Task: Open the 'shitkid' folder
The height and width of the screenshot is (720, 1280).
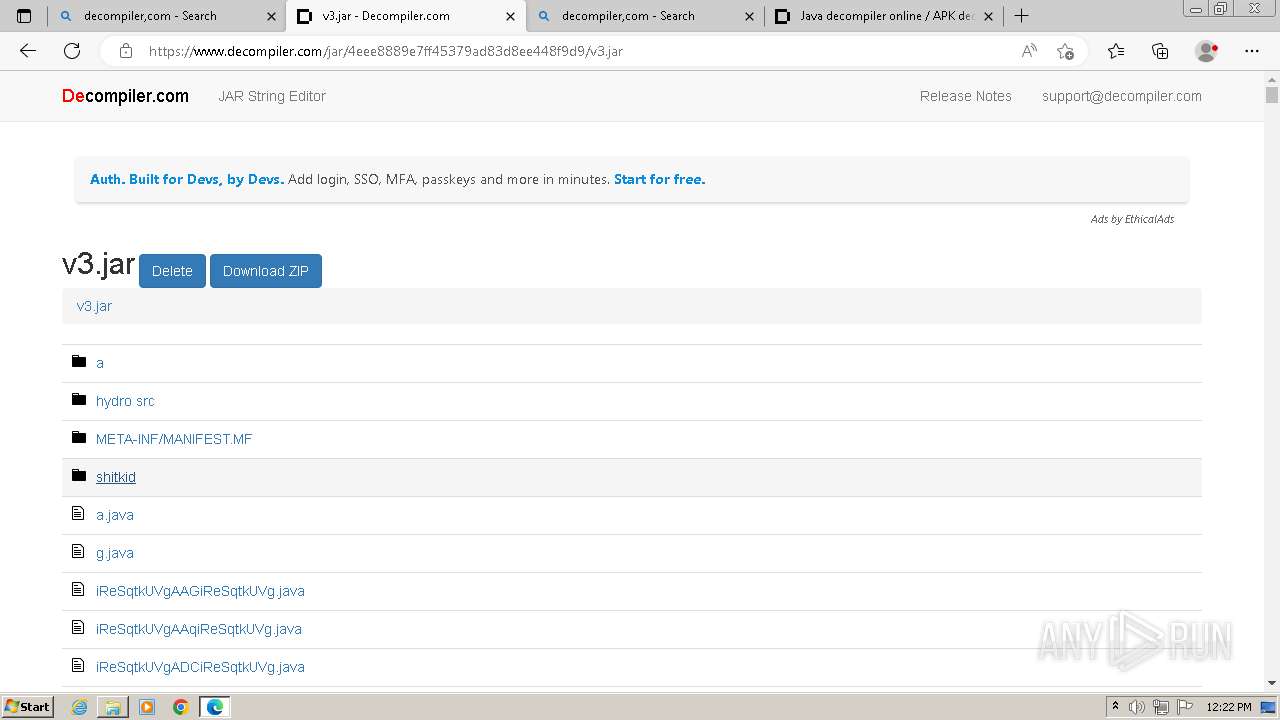Action: click(116, 477)
